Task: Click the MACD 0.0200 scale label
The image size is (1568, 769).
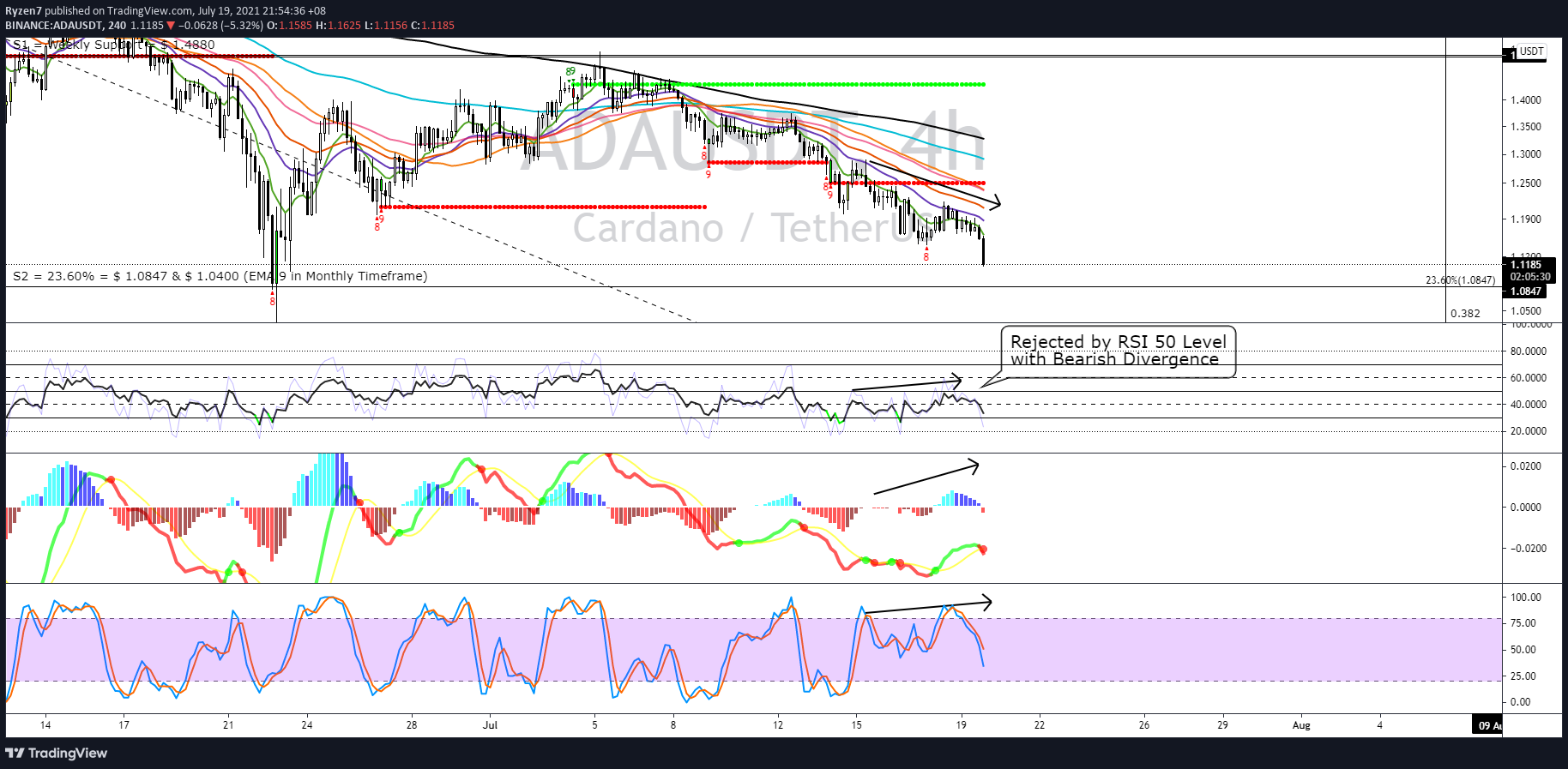Action: click(1526, 466)
